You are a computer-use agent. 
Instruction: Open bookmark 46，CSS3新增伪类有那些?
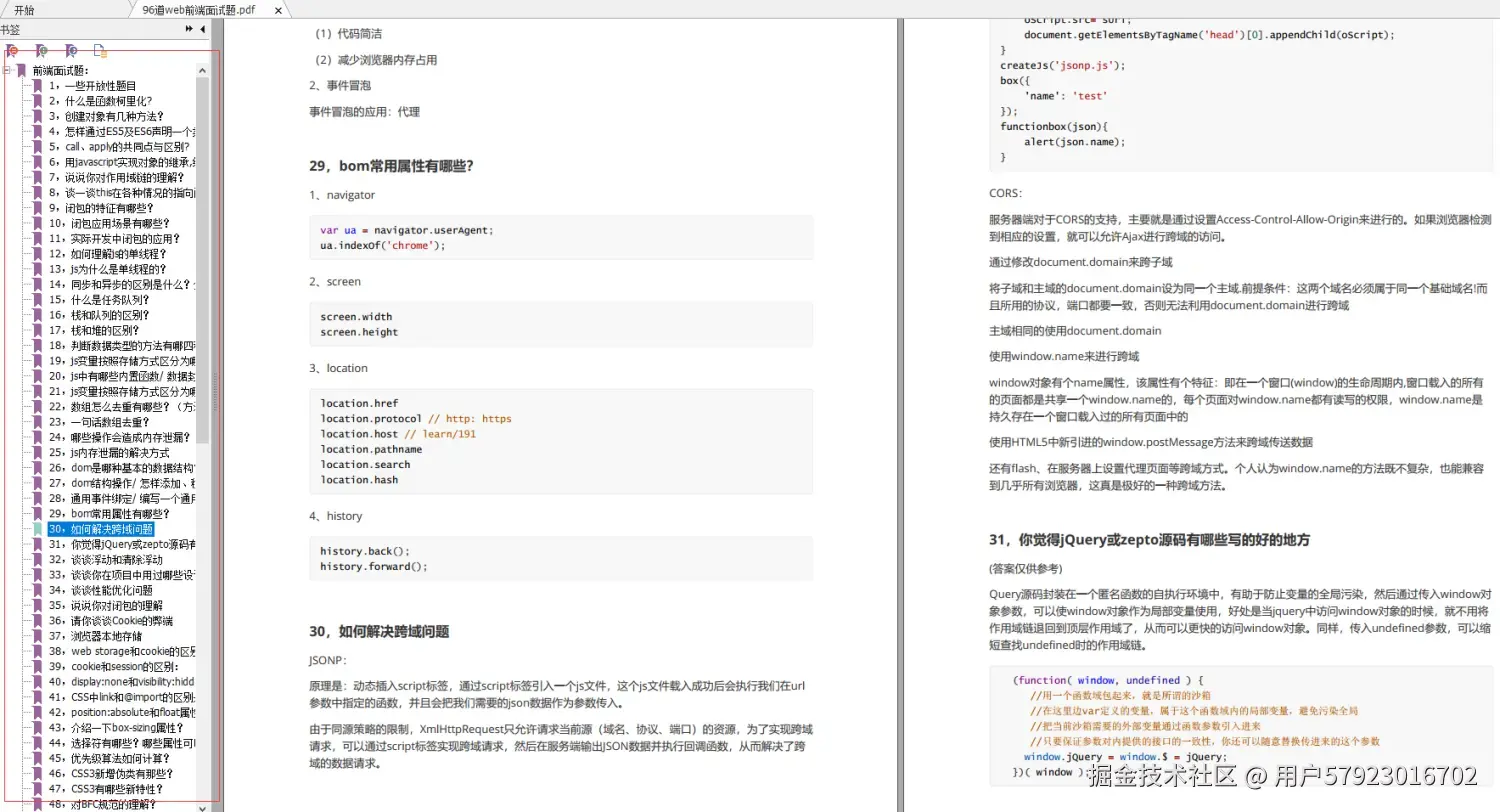[110, 774]
